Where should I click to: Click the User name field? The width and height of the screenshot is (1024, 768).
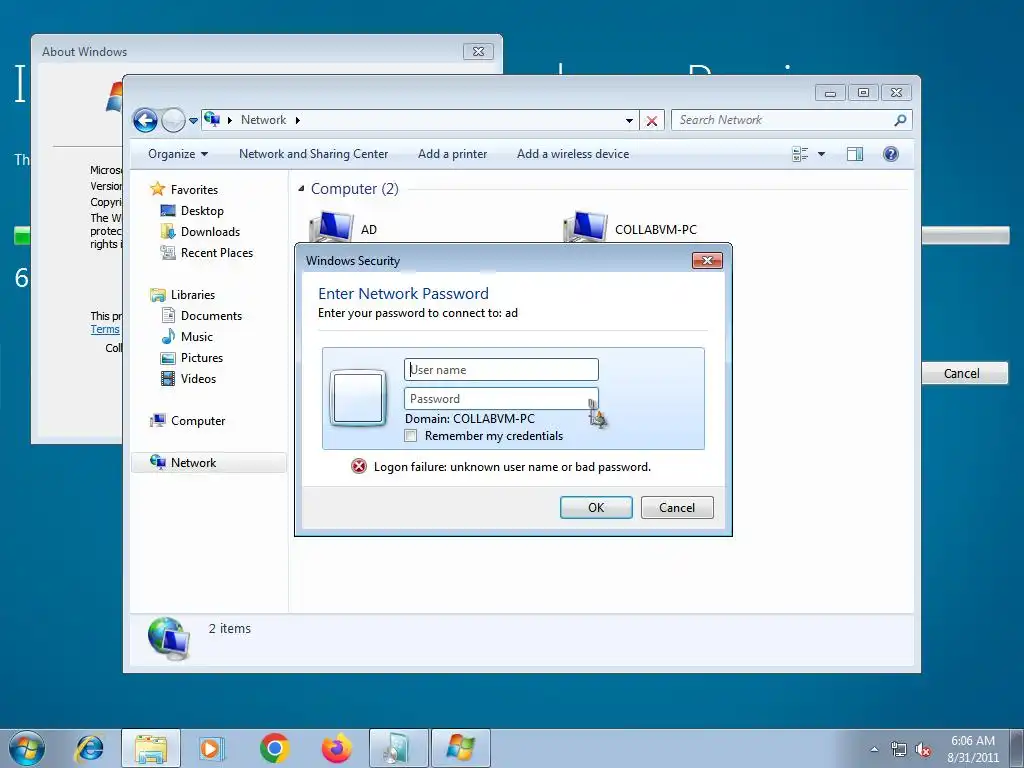(501, 370)
